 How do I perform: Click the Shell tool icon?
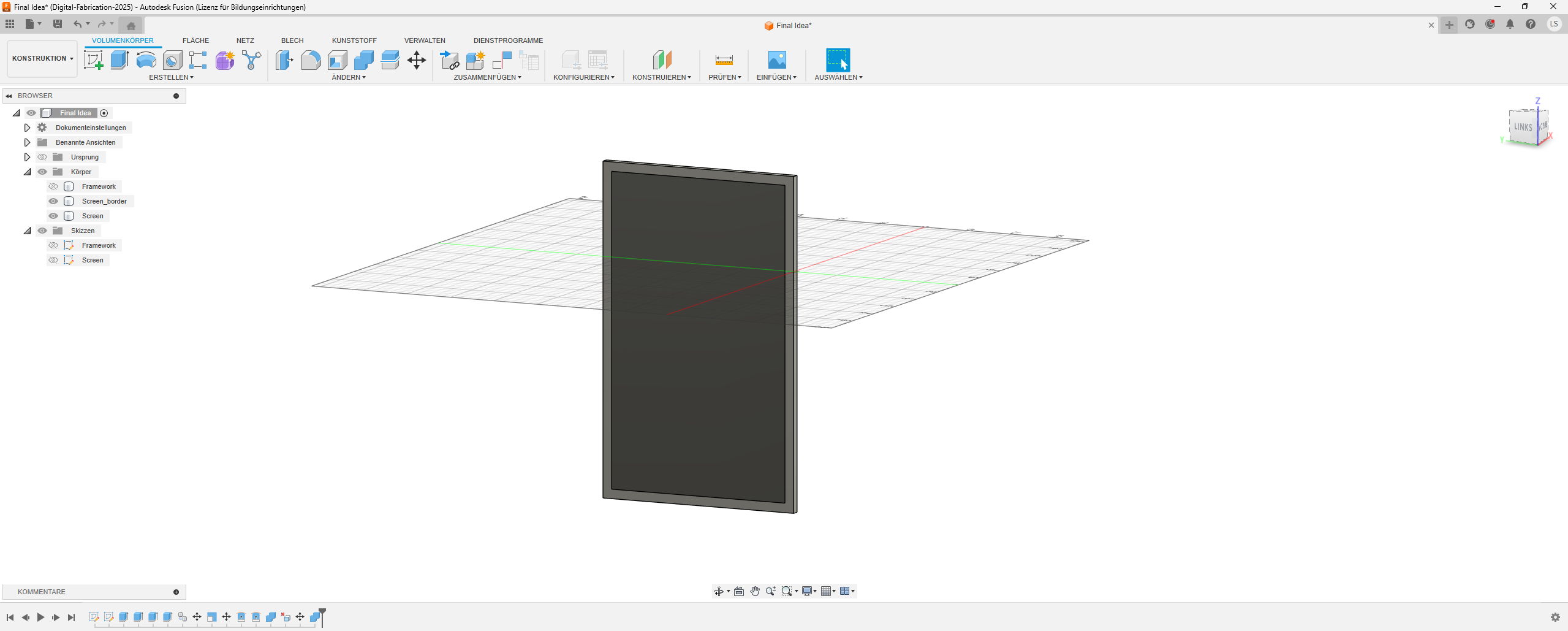337,60
